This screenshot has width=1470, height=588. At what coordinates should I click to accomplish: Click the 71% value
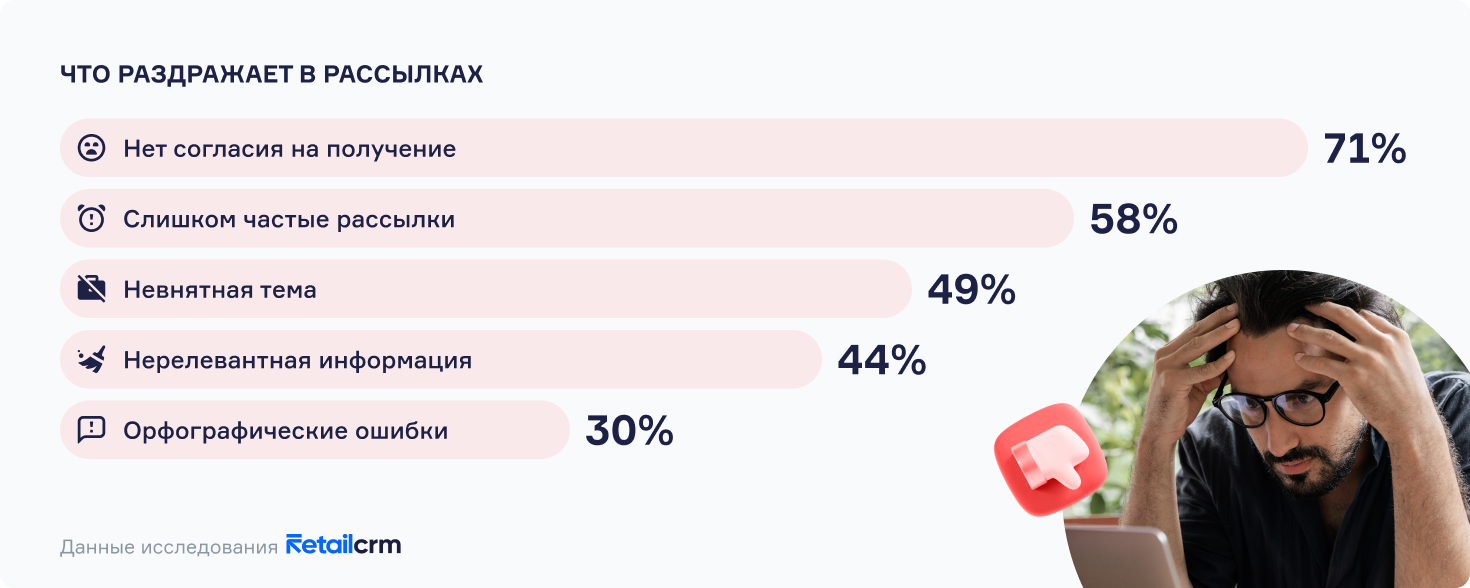1364,149
